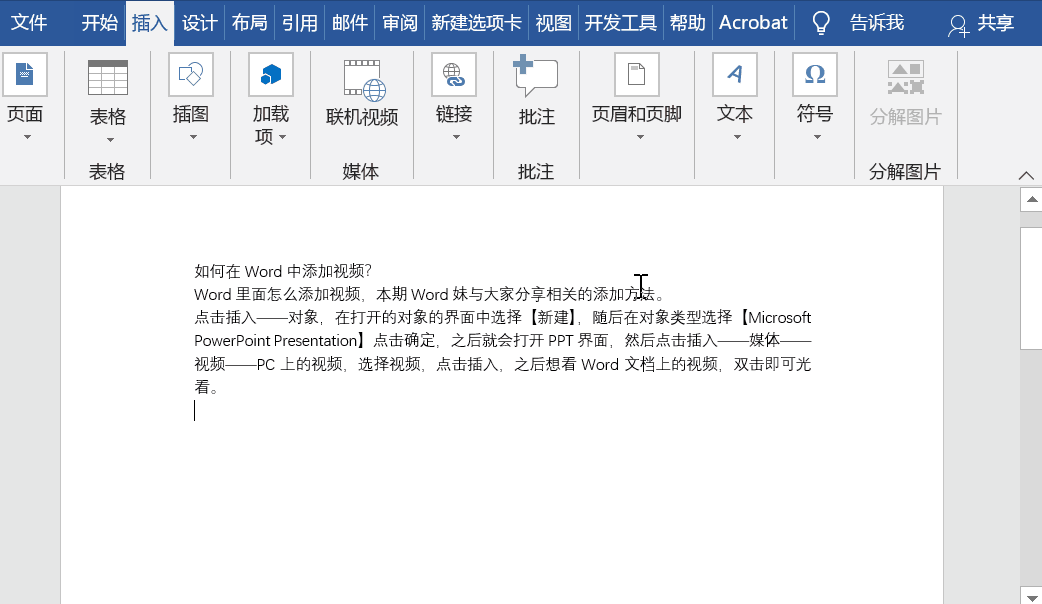Screen dimensions: 1042x604
Task: Click the 表格 table grid icon
Action: tap(108, 78)
